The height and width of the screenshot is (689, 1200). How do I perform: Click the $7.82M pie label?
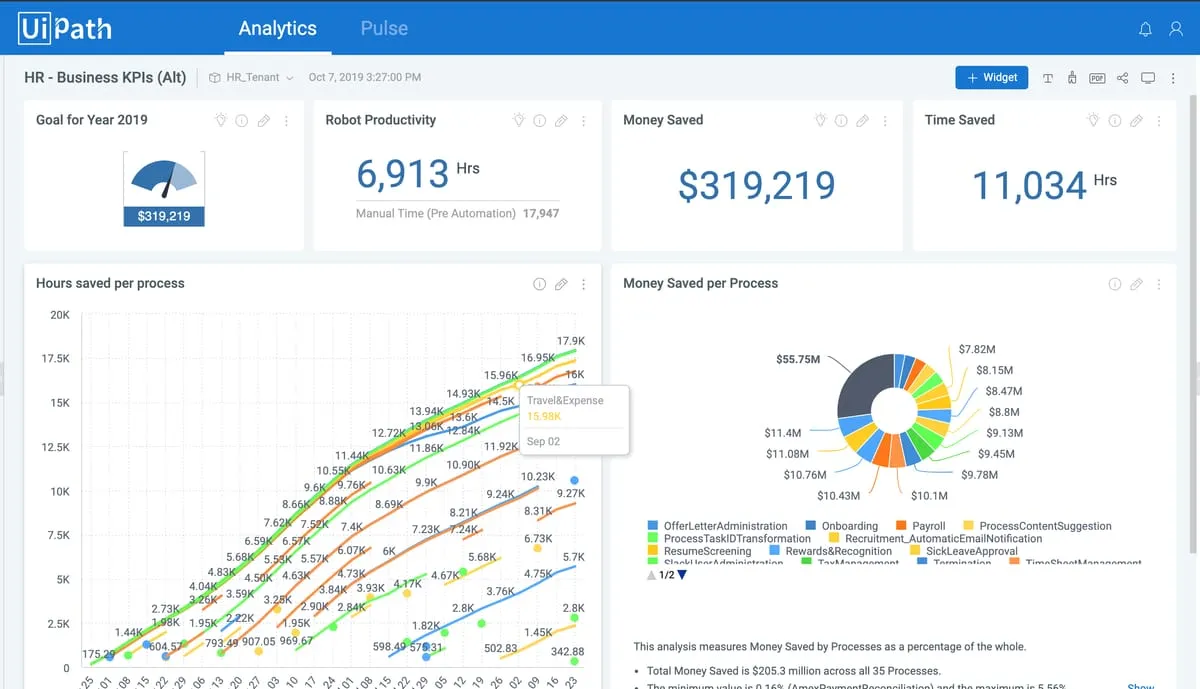tap(977, 349)
